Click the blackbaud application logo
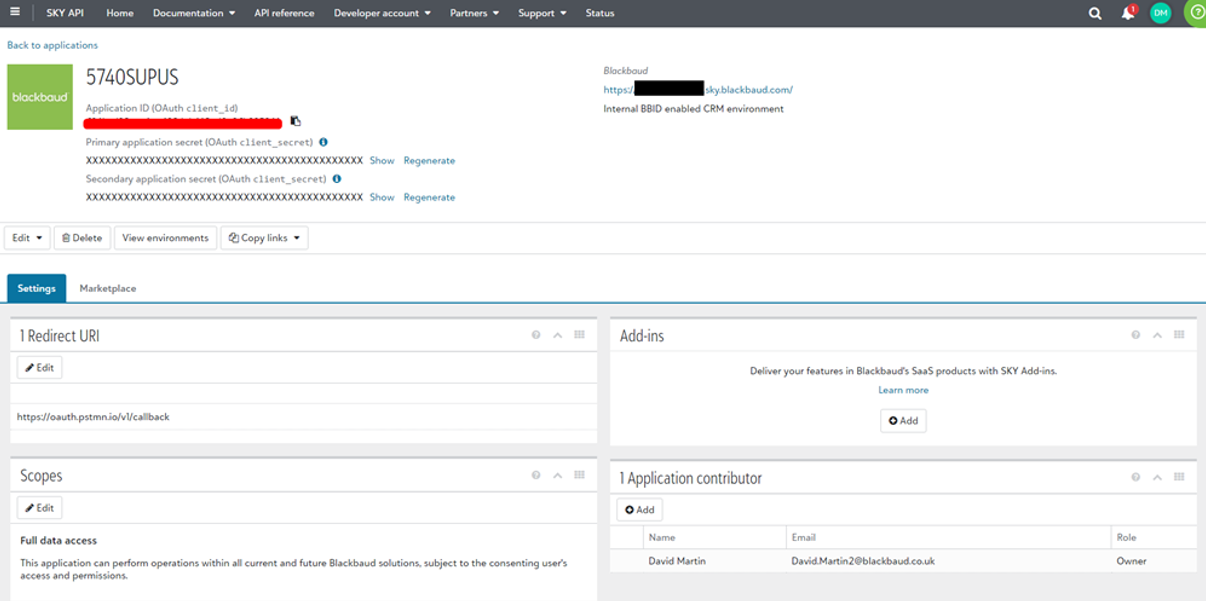 [x=40, y=97]
